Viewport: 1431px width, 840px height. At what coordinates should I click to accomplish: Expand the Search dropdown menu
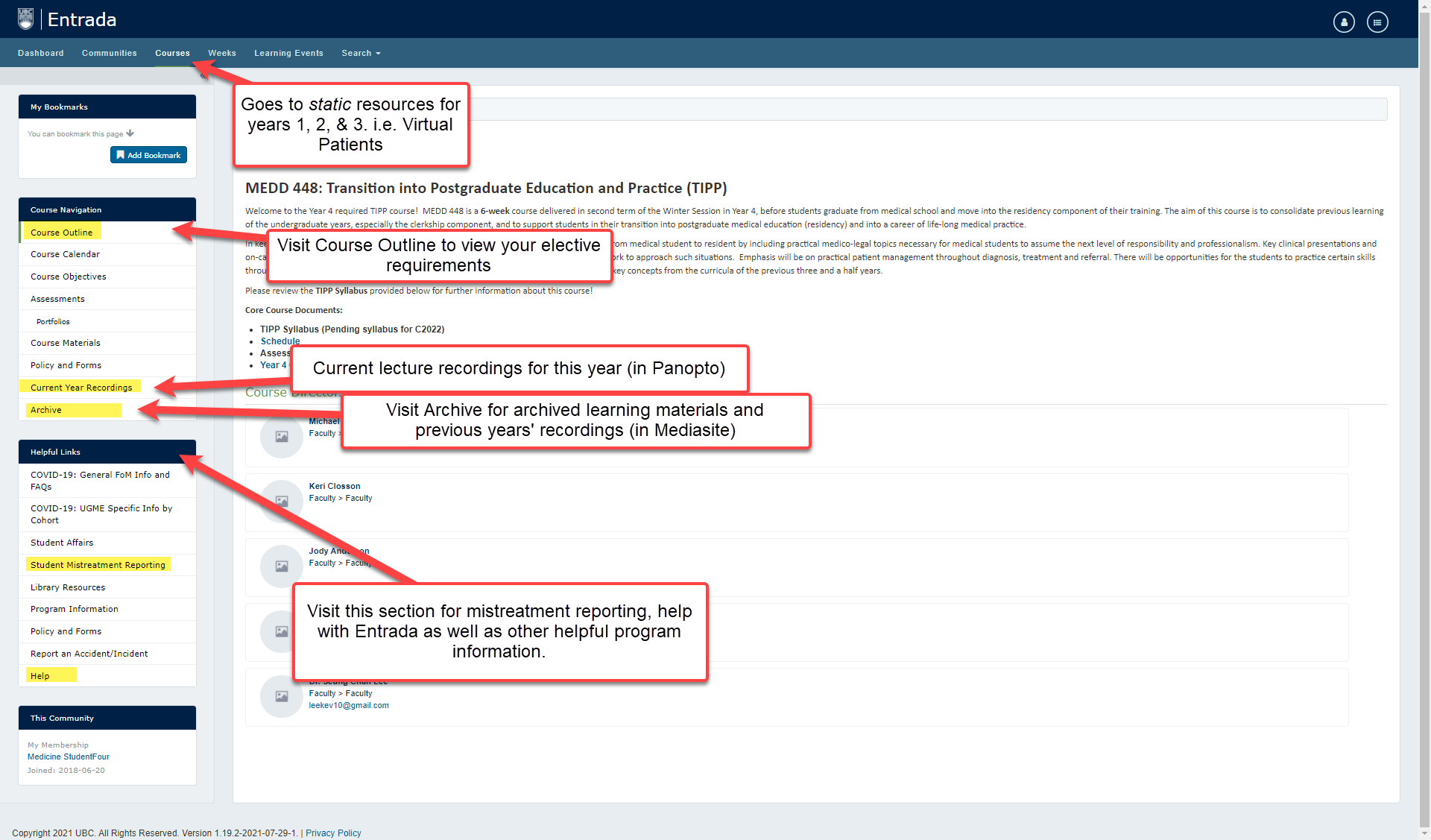(x=361, y=53)
